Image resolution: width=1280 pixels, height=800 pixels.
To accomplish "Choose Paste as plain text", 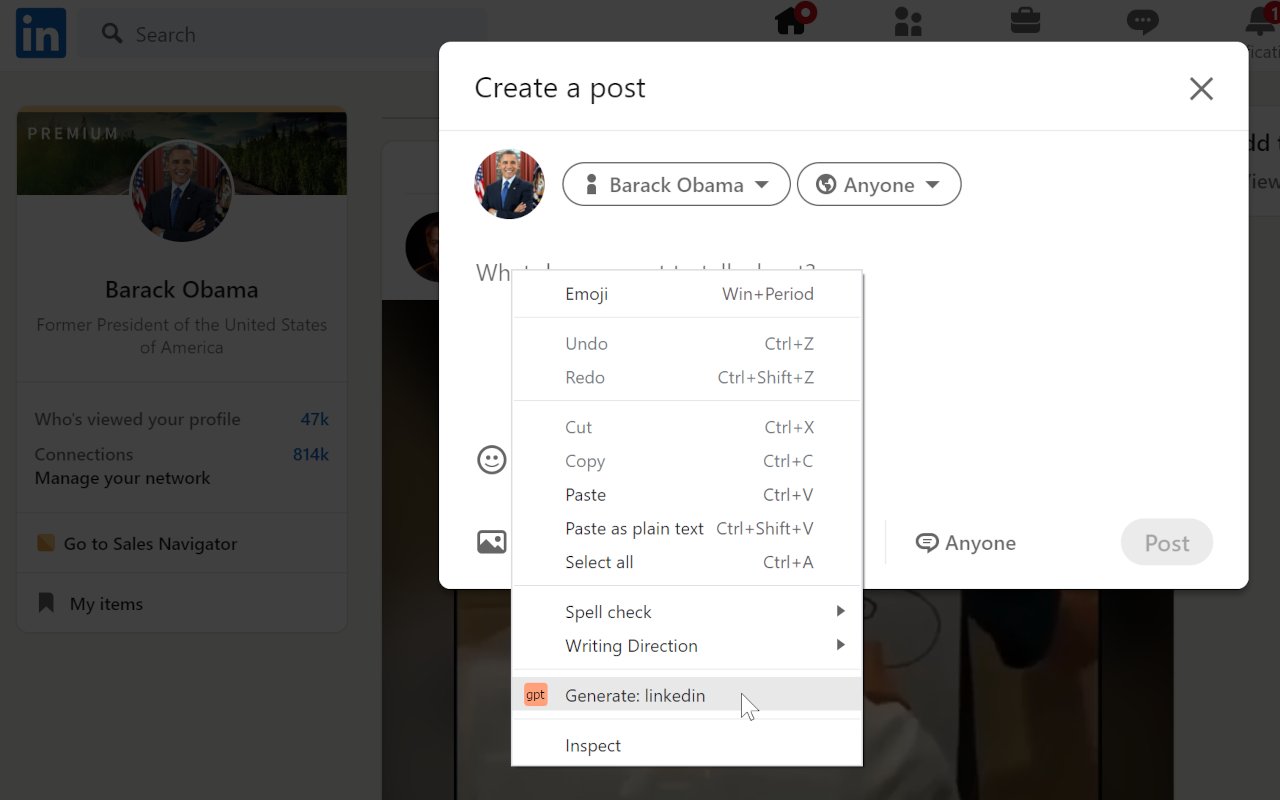I will [x=634, y=528].
